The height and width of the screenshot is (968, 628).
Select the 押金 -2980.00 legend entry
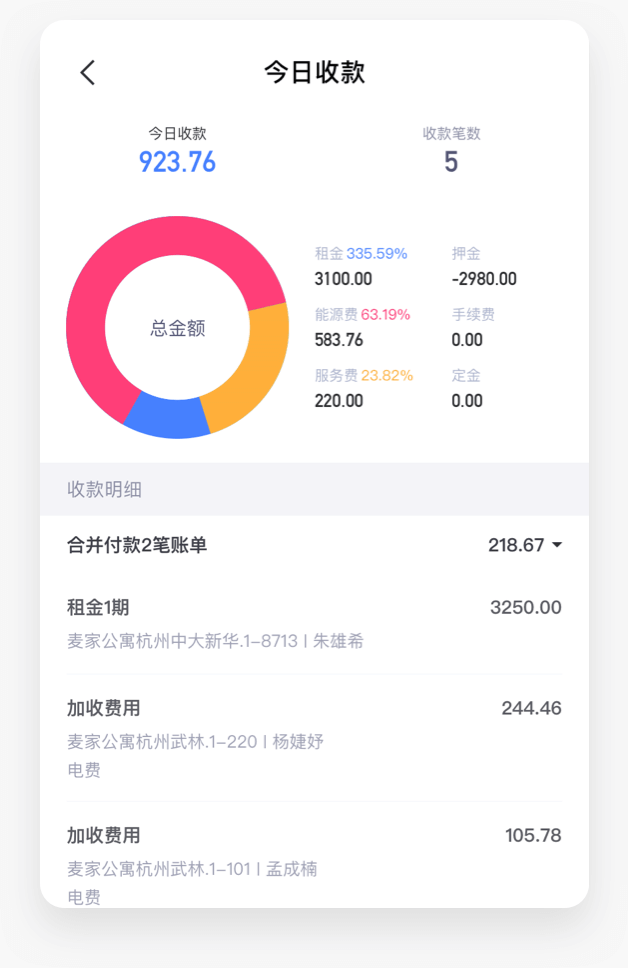coord(484,266)
